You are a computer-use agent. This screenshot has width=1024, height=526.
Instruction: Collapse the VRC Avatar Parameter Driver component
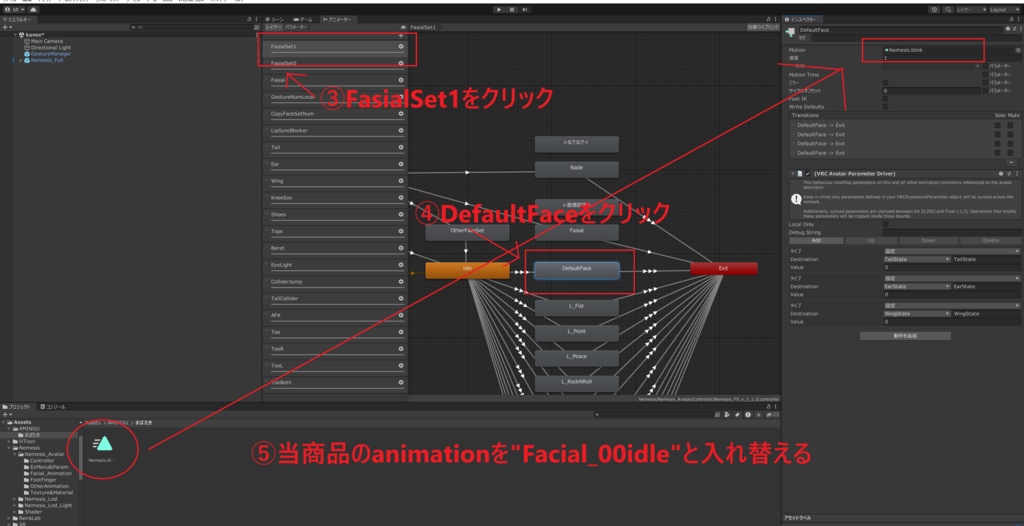792,173
